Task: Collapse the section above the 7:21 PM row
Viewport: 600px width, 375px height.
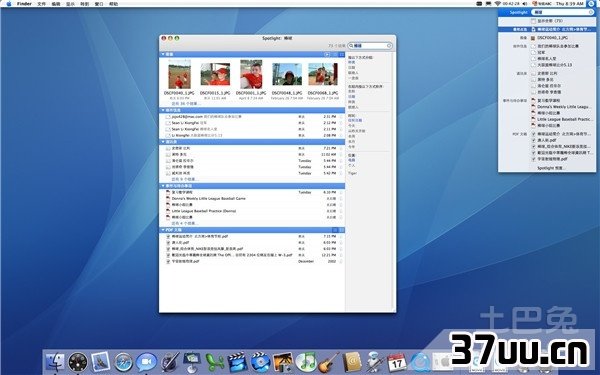Action: pos(163,142)
